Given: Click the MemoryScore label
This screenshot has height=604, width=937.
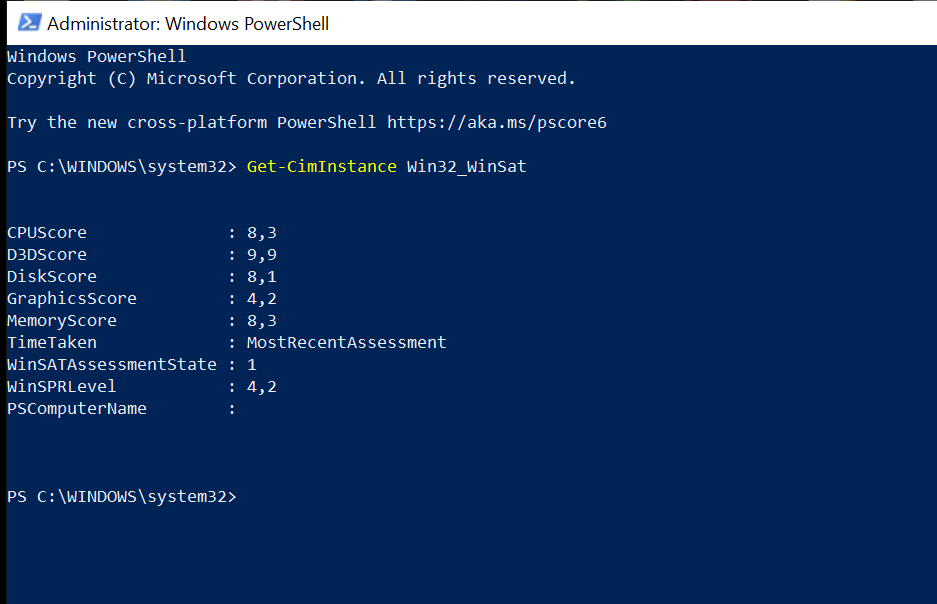Looking at the screenshot, I should pyautogui.click(x=62, y=320).
